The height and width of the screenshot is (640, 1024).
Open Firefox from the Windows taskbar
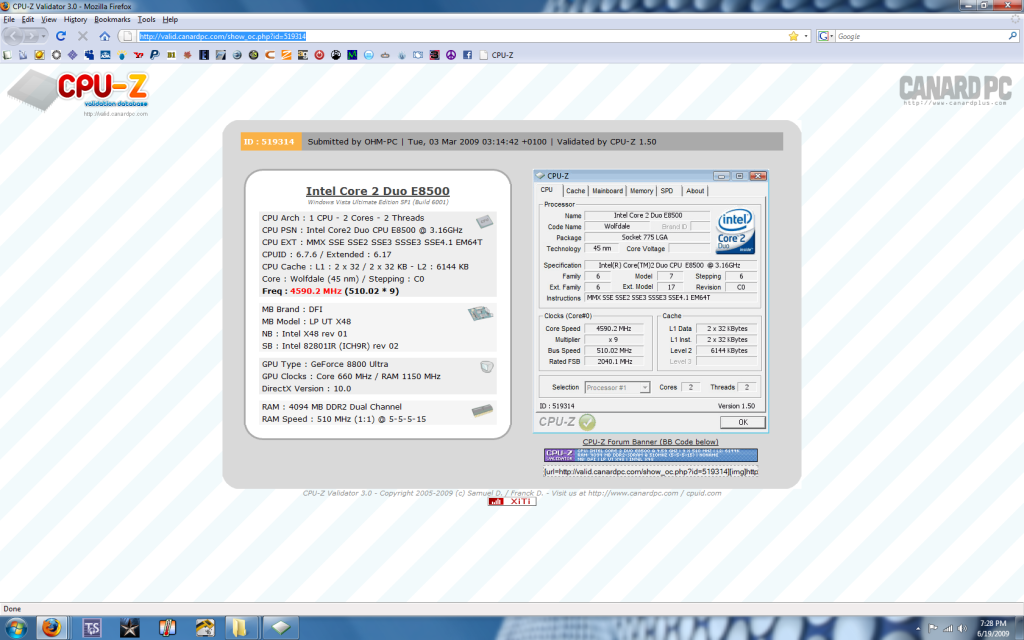pyautogui.click(x=50, y=627)
